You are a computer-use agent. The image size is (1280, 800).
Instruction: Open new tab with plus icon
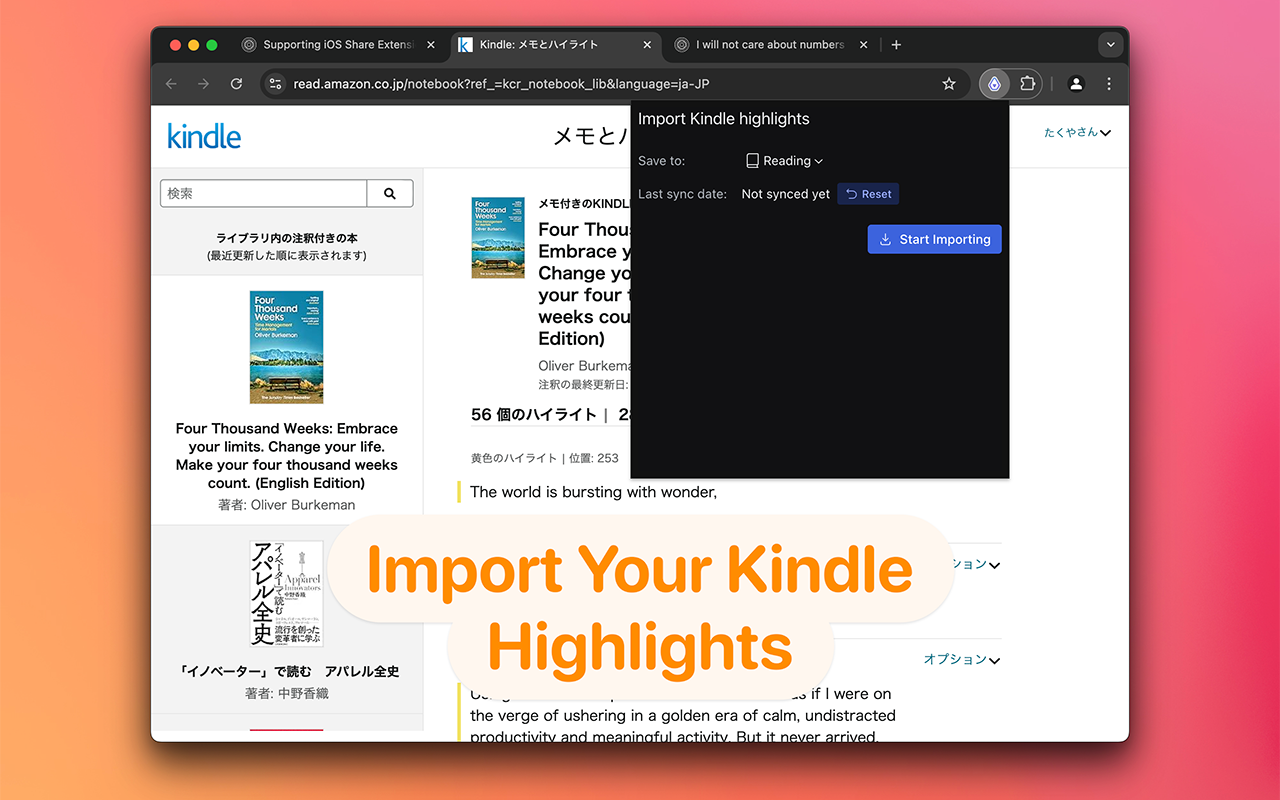(x=896, y=45)
